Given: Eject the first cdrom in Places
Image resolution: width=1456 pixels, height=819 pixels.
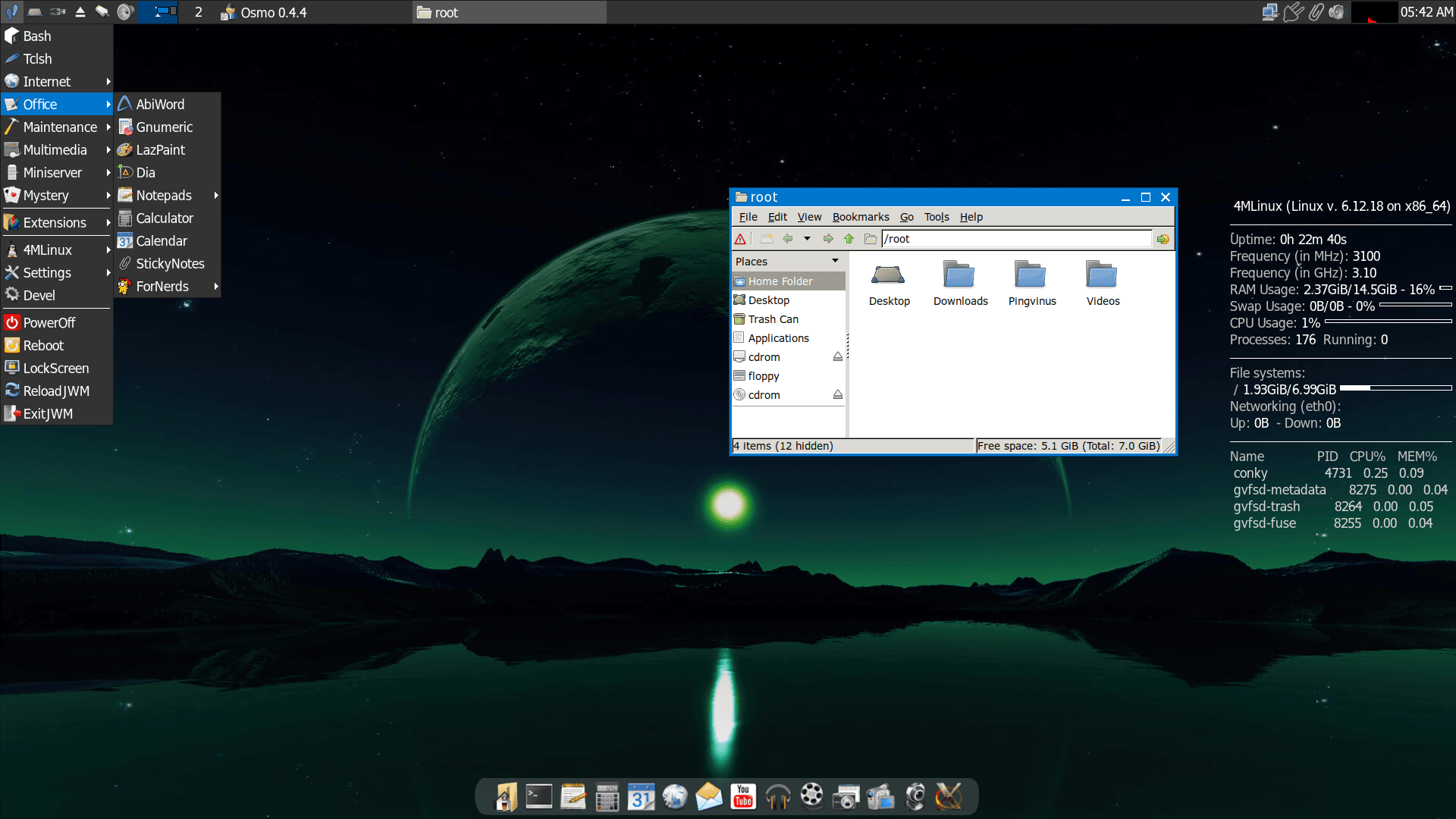Looking at the screenshot, I should (837, 356).
